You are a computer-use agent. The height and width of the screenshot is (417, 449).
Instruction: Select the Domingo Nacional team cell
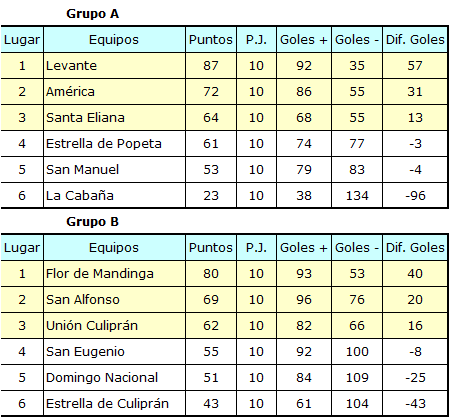click(114, 378)
